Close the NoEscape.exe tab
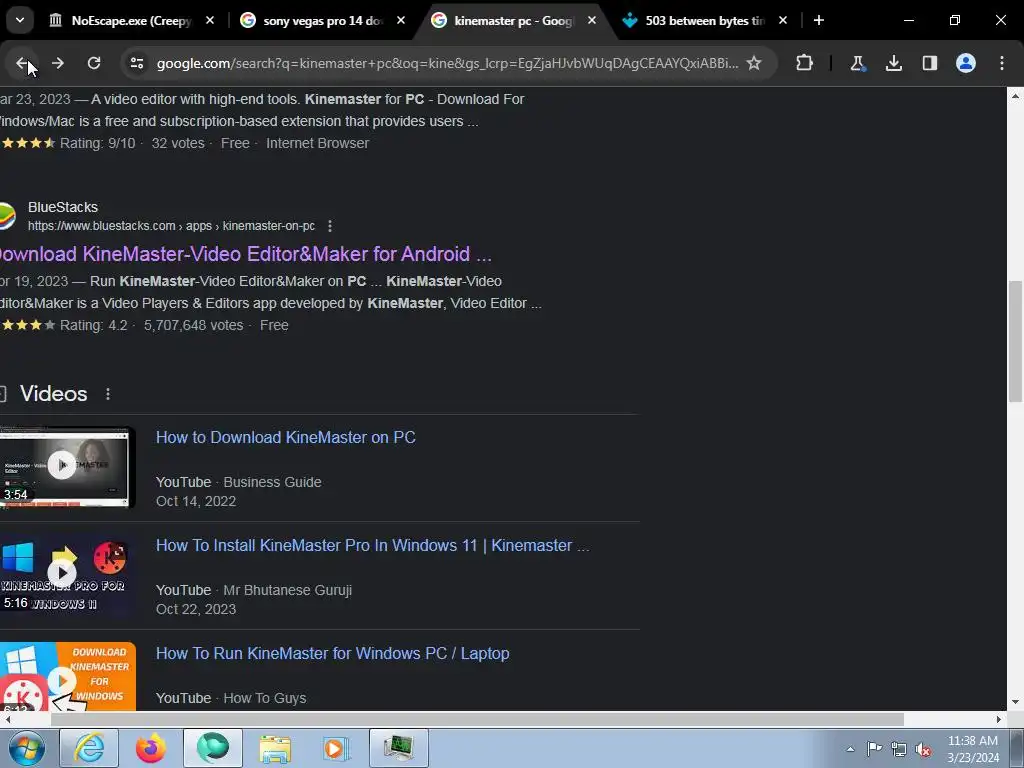Screen dimensions: 1024x768 point(210,21)
